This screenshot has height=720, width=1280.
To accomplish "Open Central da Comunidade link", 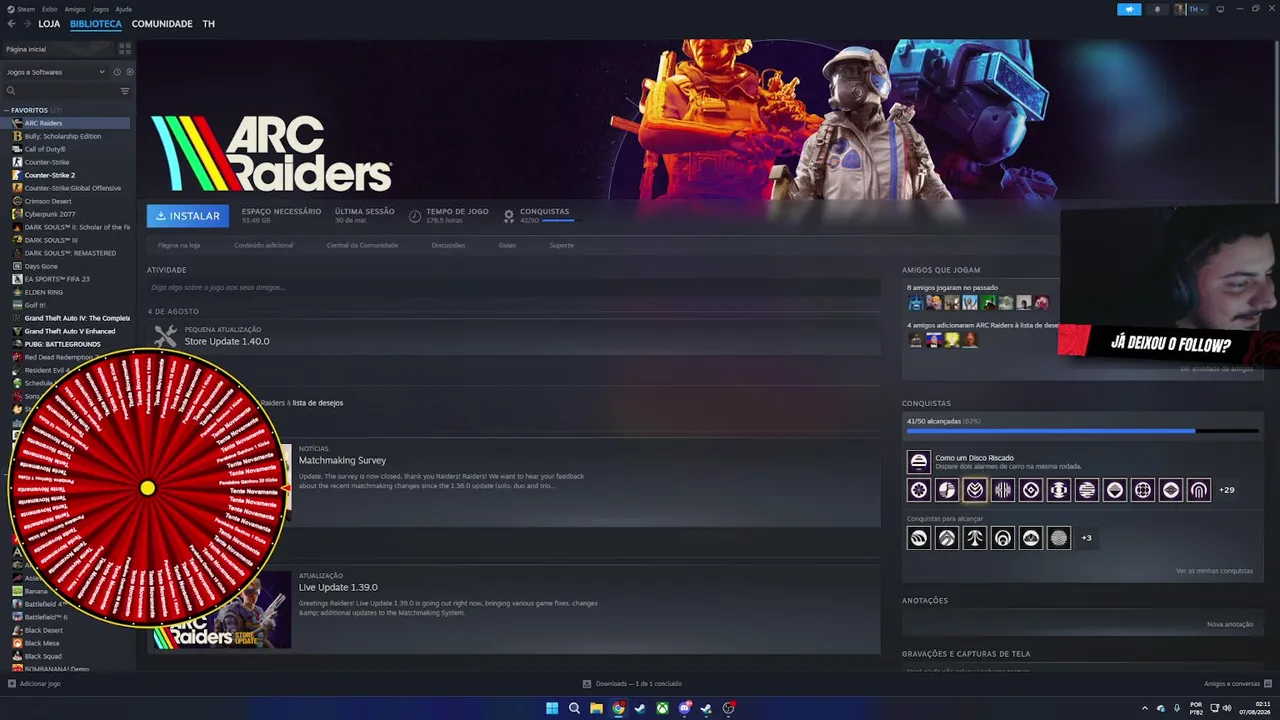I will (362, 245).
